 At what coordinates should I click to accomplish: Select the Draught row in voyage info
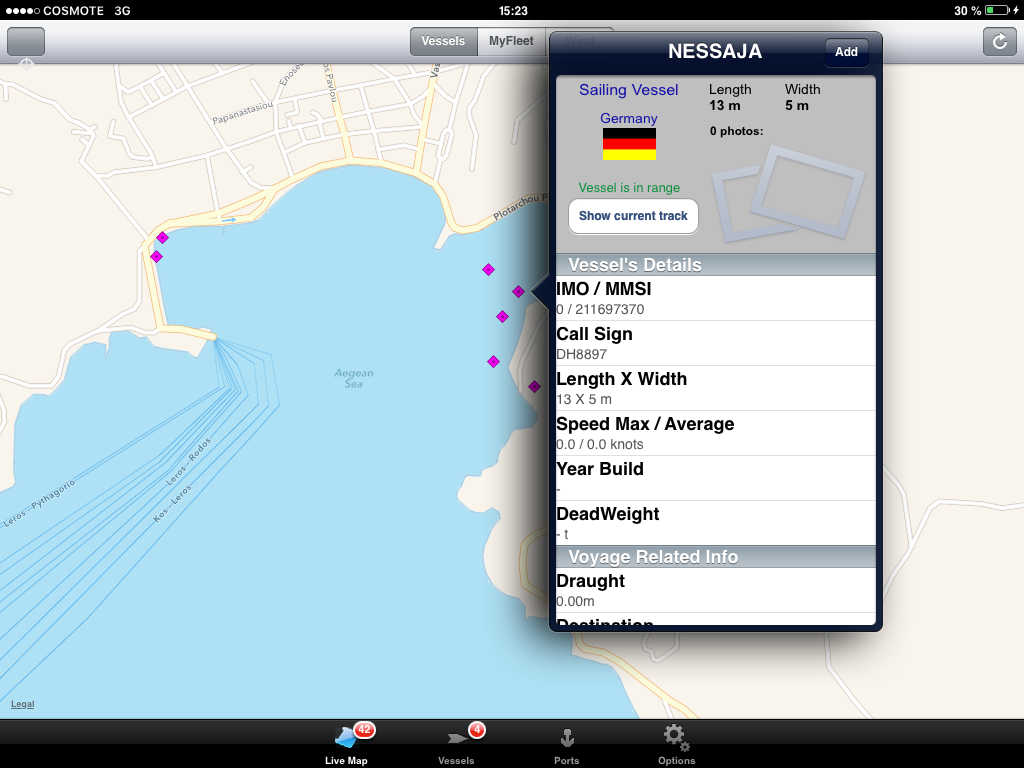pos(715,590)
